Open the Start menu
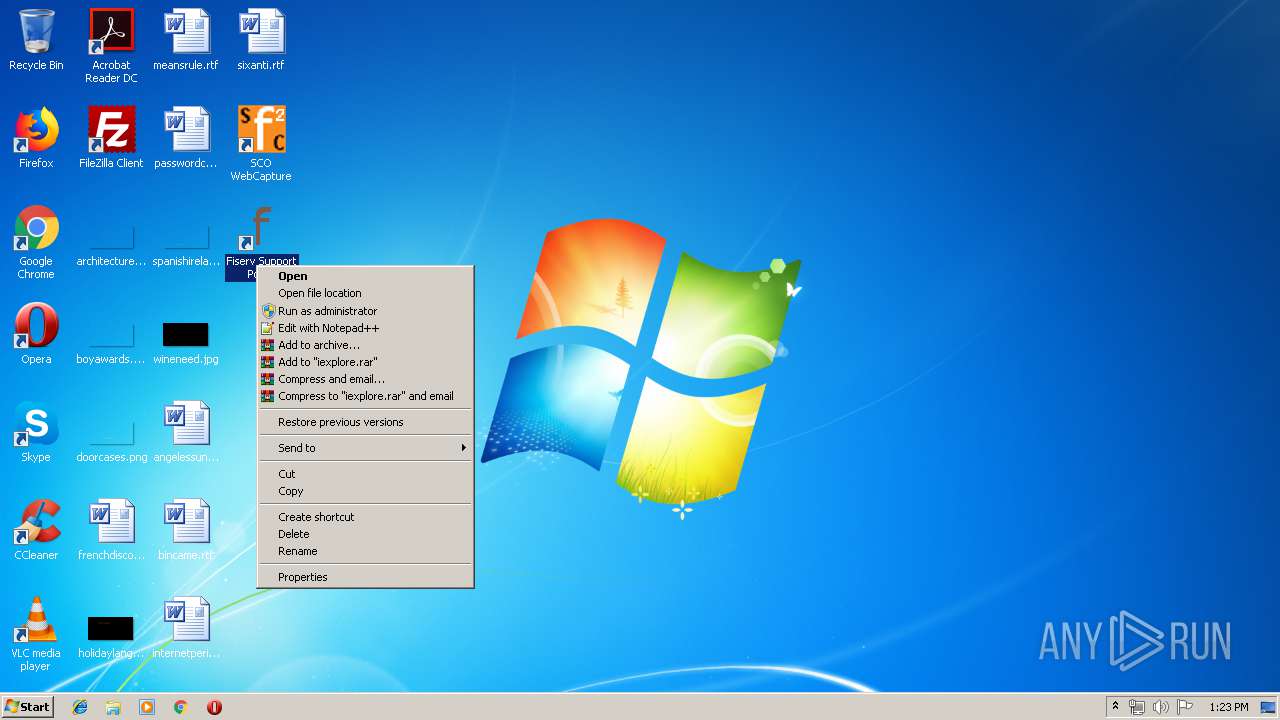Screen dimensions: 1280x720 pos(28,707)
